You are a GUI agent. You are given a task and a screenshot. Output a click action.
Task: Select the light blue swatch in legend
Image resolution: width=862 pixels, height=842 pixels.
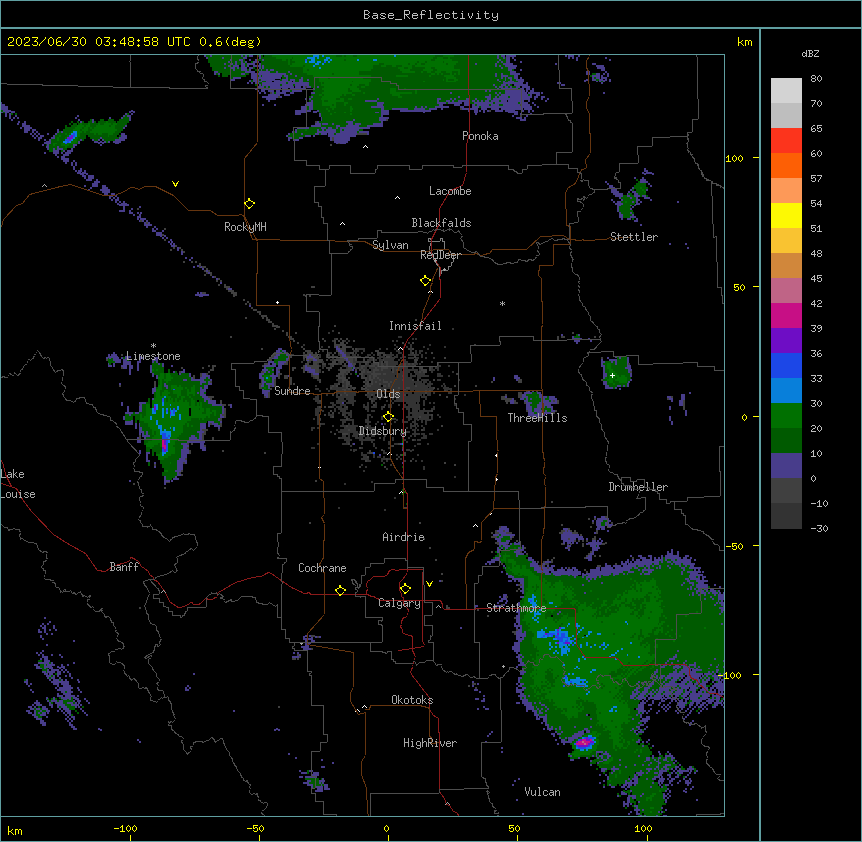click(786, 391)
